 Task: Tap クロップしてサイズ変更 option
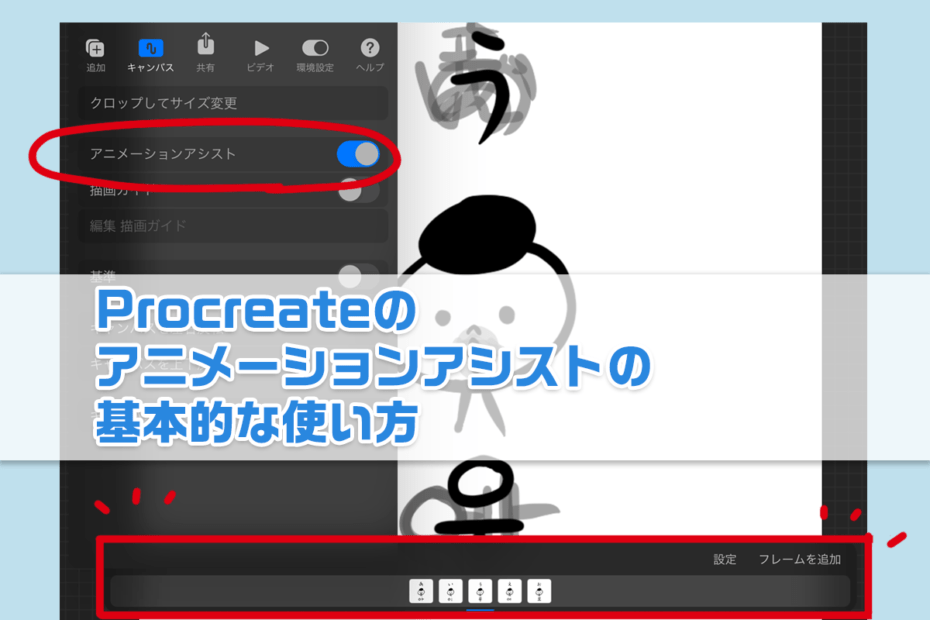click(x=233, y=103)
